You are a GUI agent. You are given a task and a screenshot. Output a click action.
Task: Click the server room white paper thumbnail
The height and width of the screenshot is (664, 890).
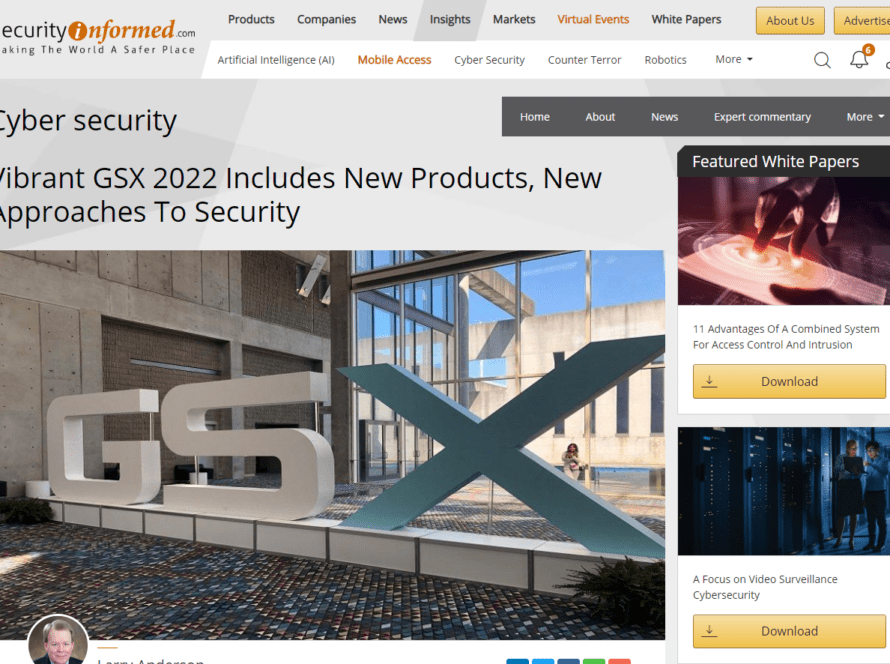pyautogui.click(x=784, y=491)
